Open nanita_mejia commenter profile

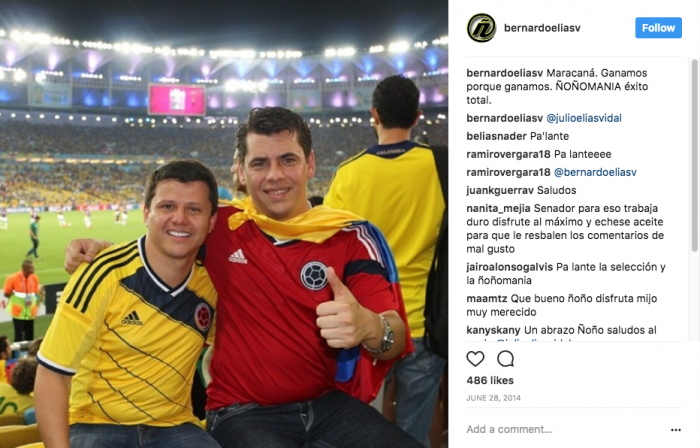[x=498, y=208]
